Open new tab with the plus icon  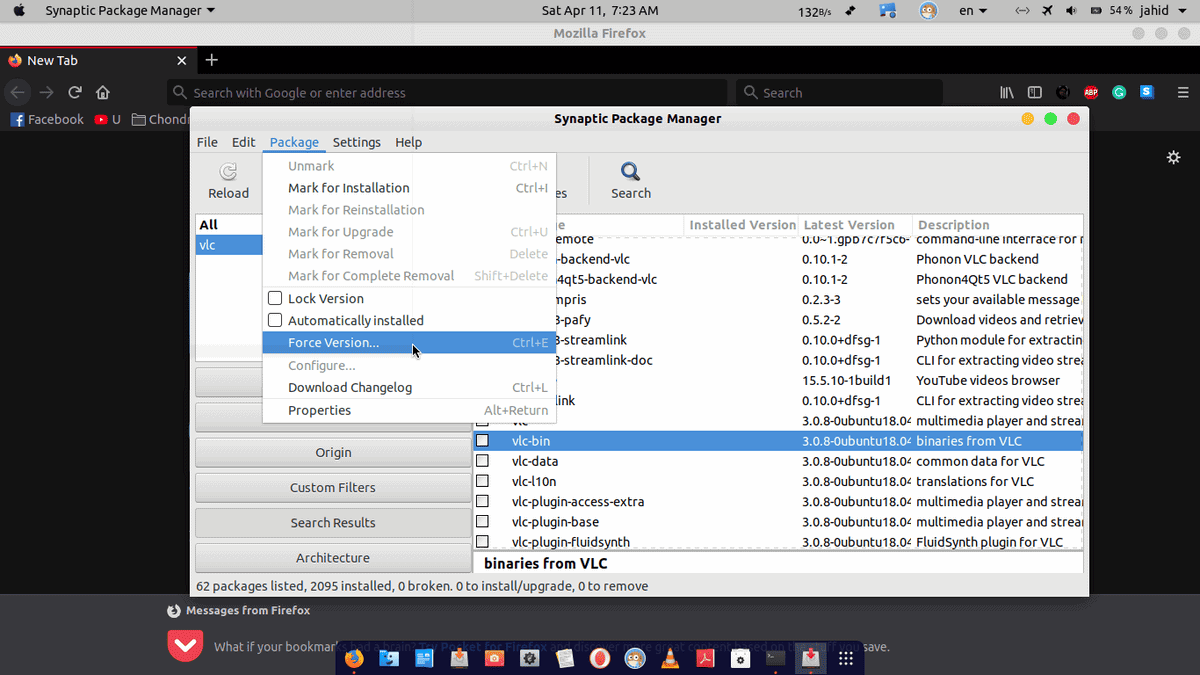click(x=211, y=60)
